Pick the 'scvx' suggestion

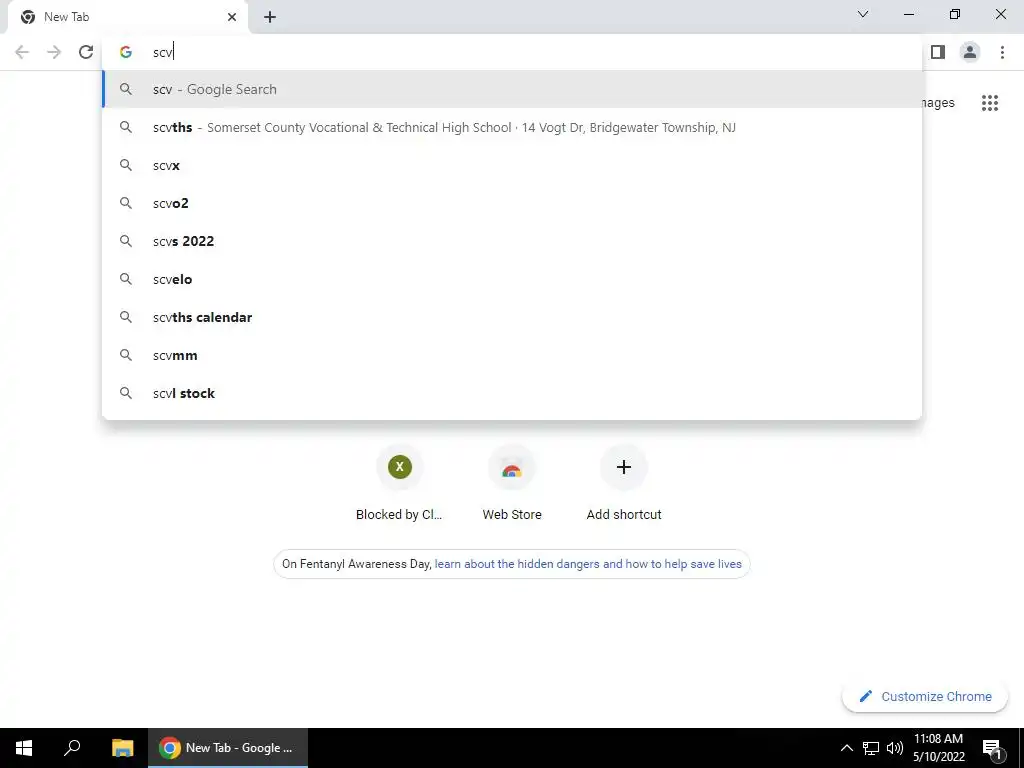tap(512, 165)
